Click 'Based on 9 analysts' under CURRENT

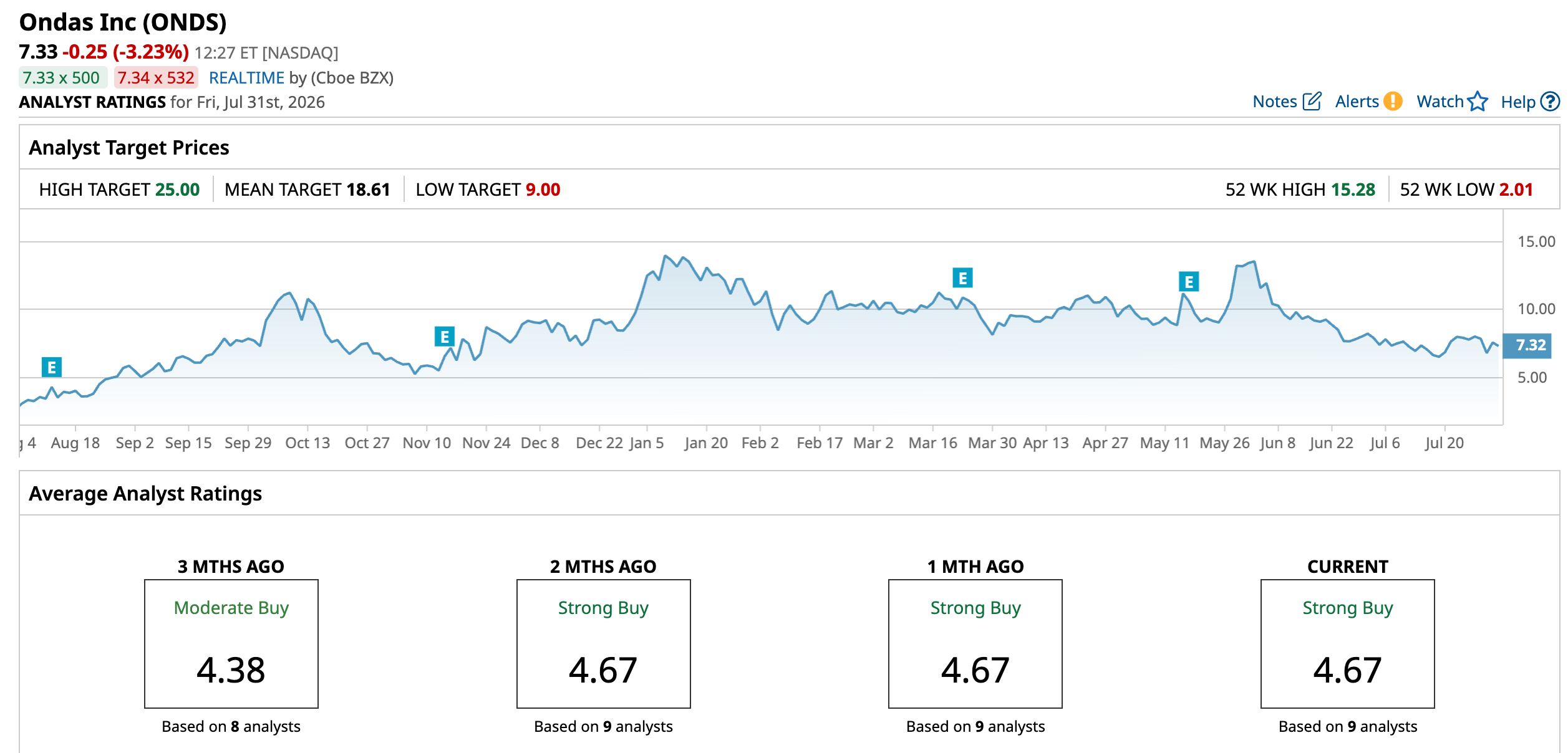click(x=1348, y=727)
